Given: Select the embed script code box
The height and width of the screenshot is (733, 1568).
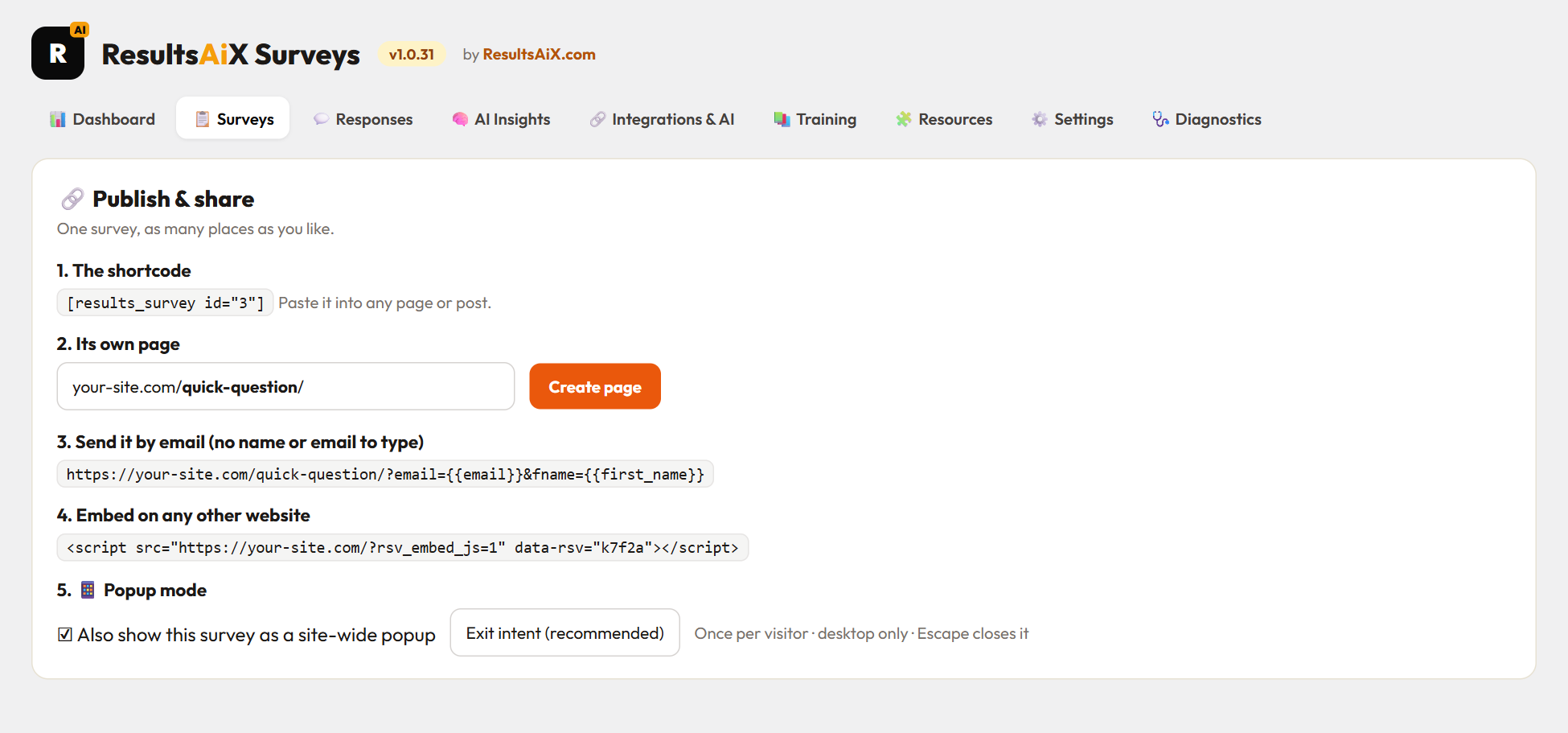Looking at the screenshot, I should 402,547.
